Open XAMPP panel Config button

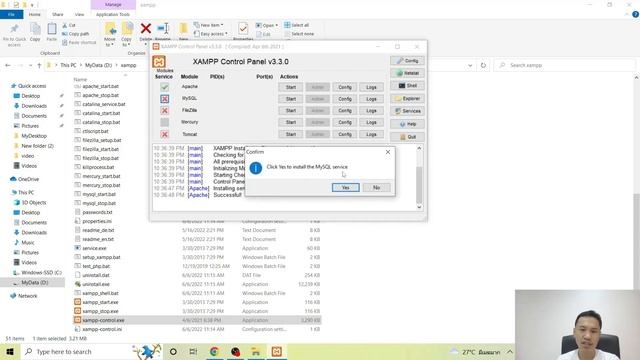point(407,60)
